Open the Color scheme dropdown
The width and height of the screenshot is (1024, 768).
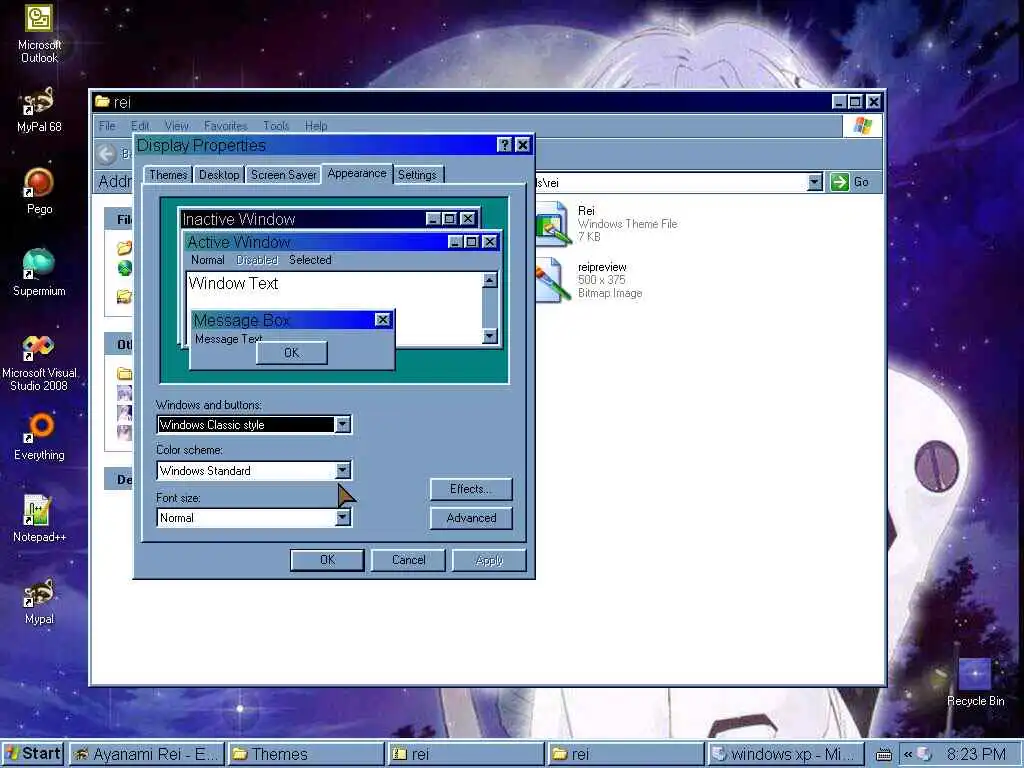342,470
